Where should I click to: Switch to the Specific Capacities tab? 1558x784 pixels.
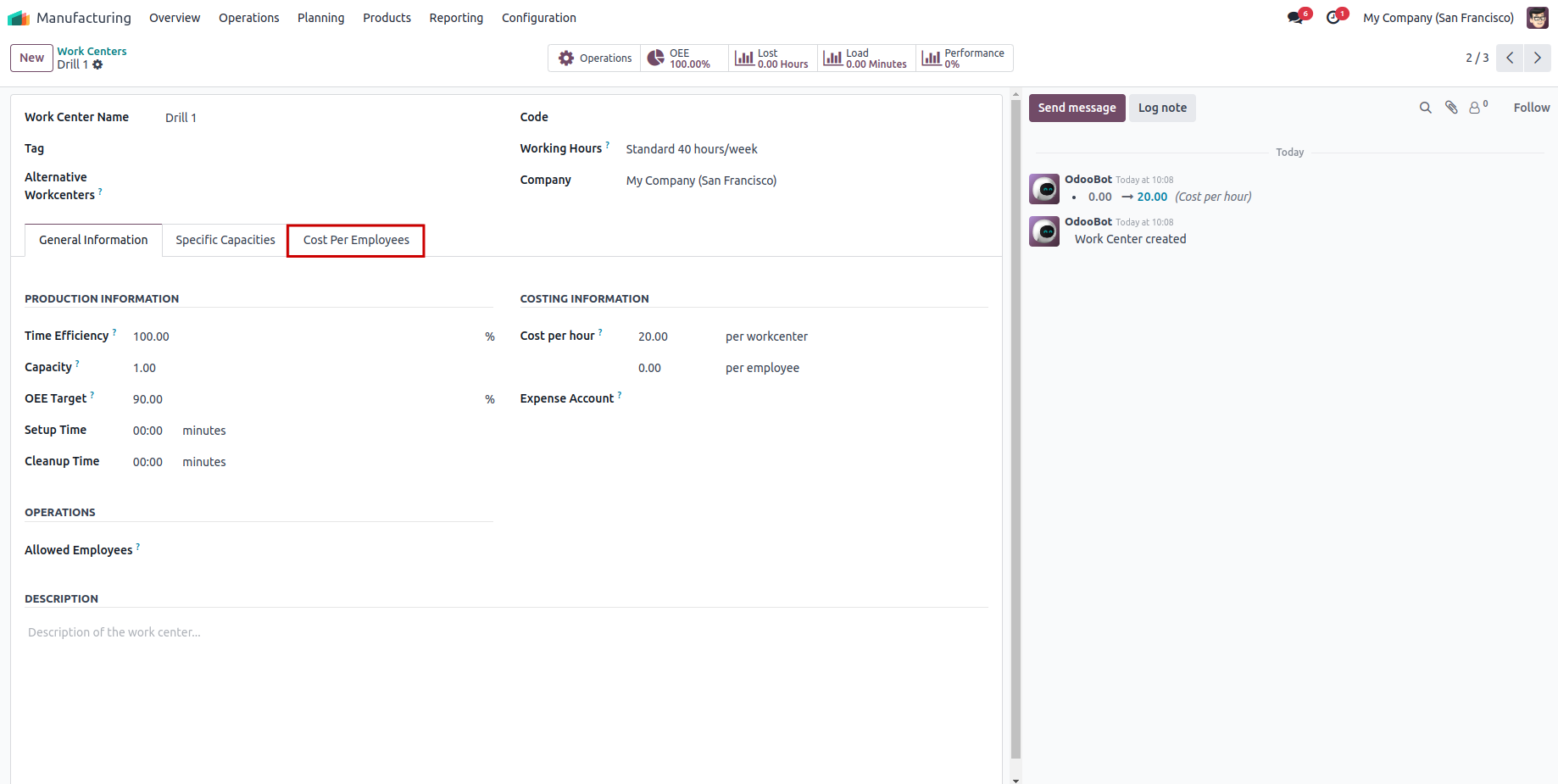pos(225,240)
